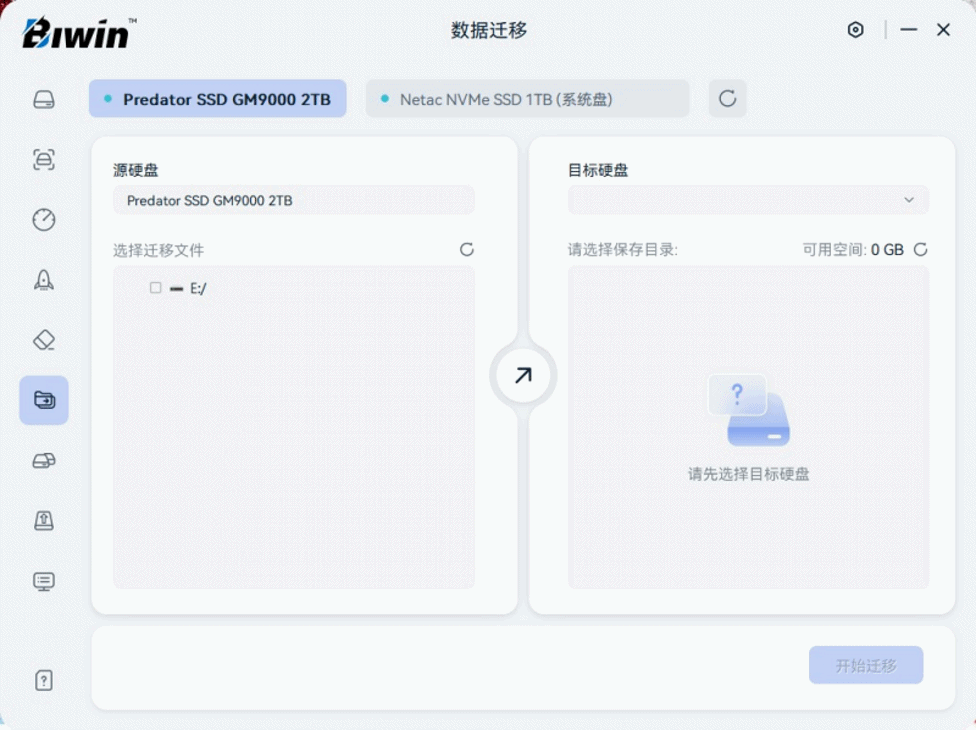Open help question mark icon
Screen dimensions: 976x730
pyautogui.click(x=44, y=680)
